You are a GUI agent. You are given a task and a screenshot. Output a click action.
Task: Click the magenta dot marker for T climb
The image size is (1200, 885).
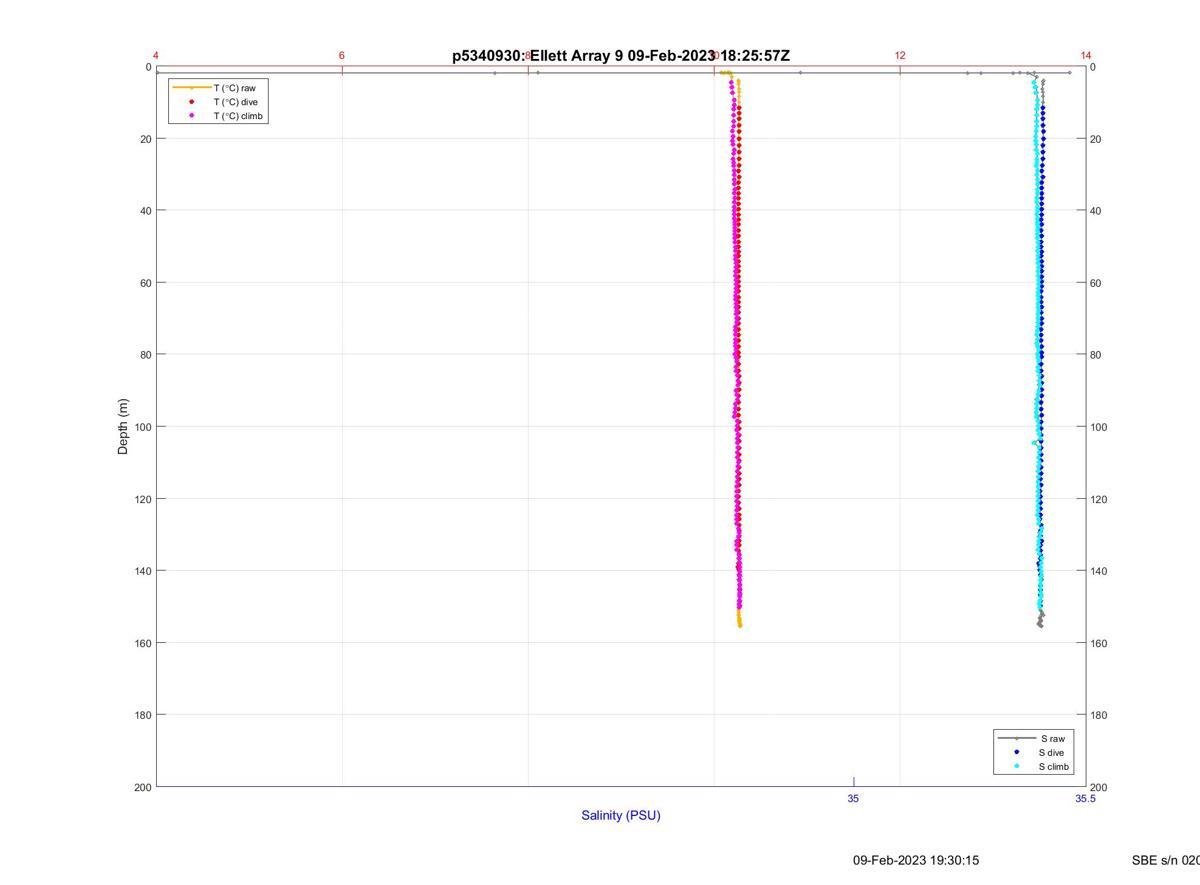192,116
